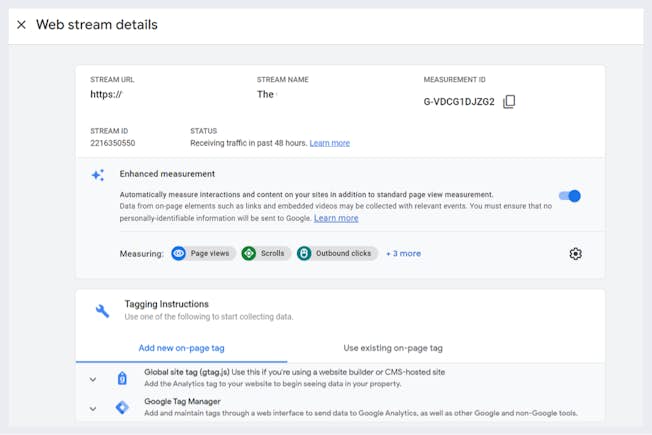Screen dimensions: 652x435
Task: Click the Page views eye icon
Action: [x=179, y=253]
